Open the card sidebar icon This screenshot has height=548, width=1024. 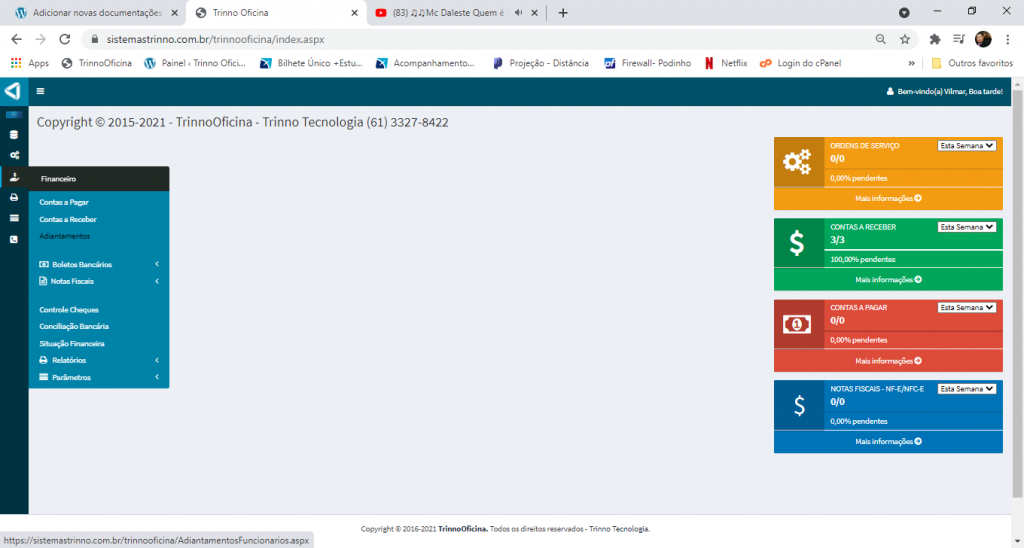click(x=14, y=218)
